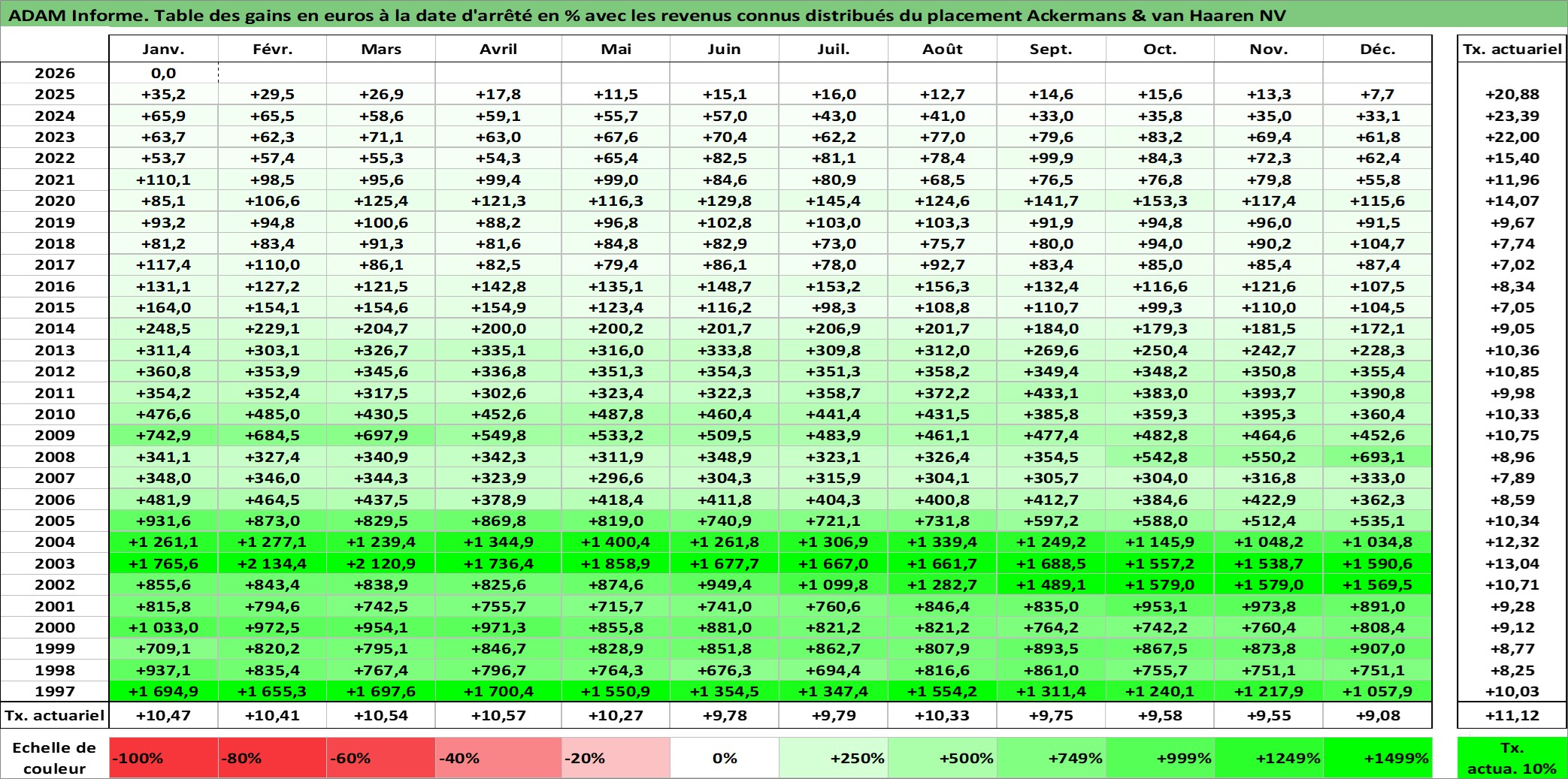Click the Tx. actua. 10% green box

[x=1512, y=758]
